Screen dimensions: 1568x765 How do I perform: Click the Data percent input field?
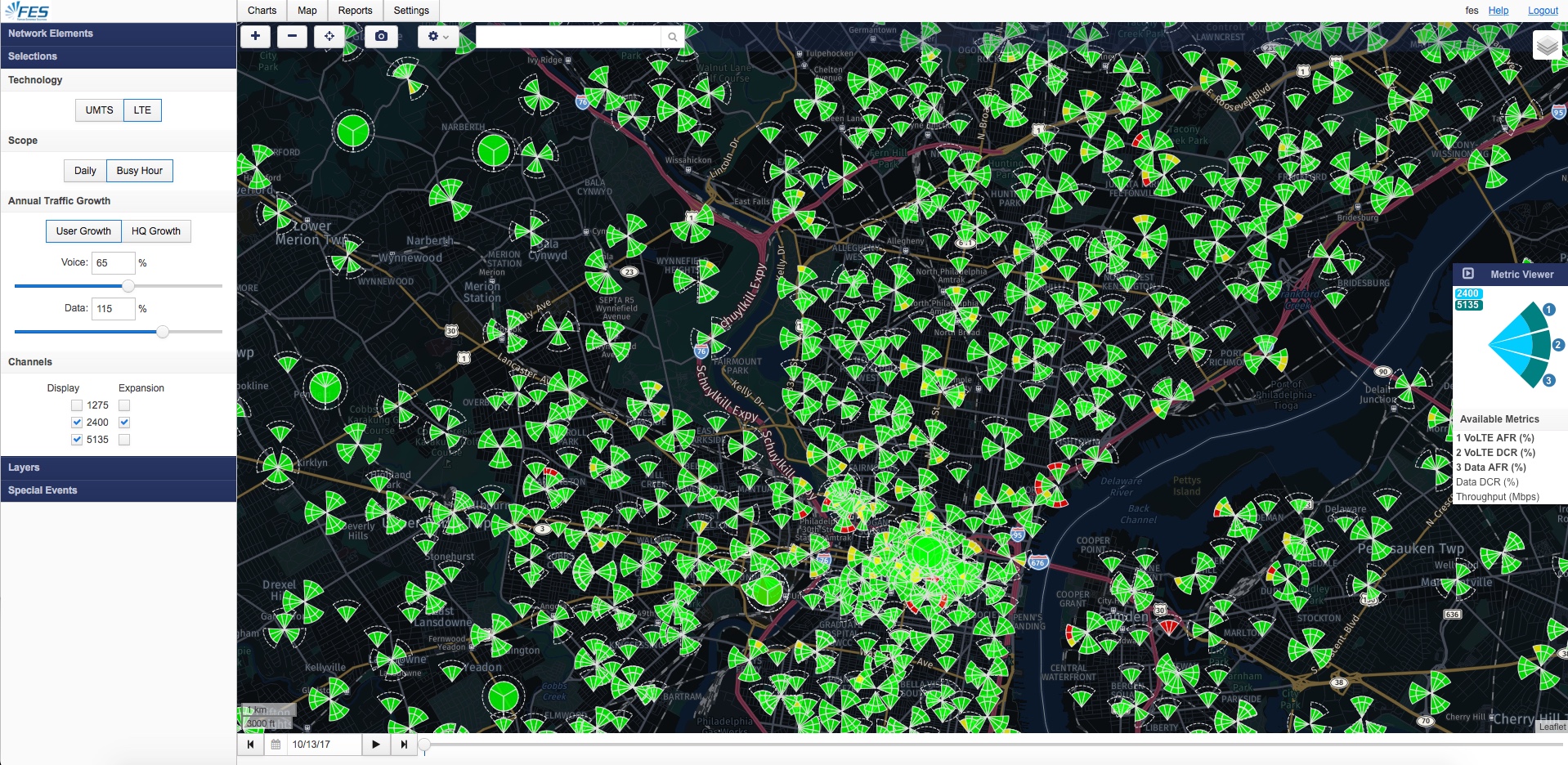pos(114,309)
